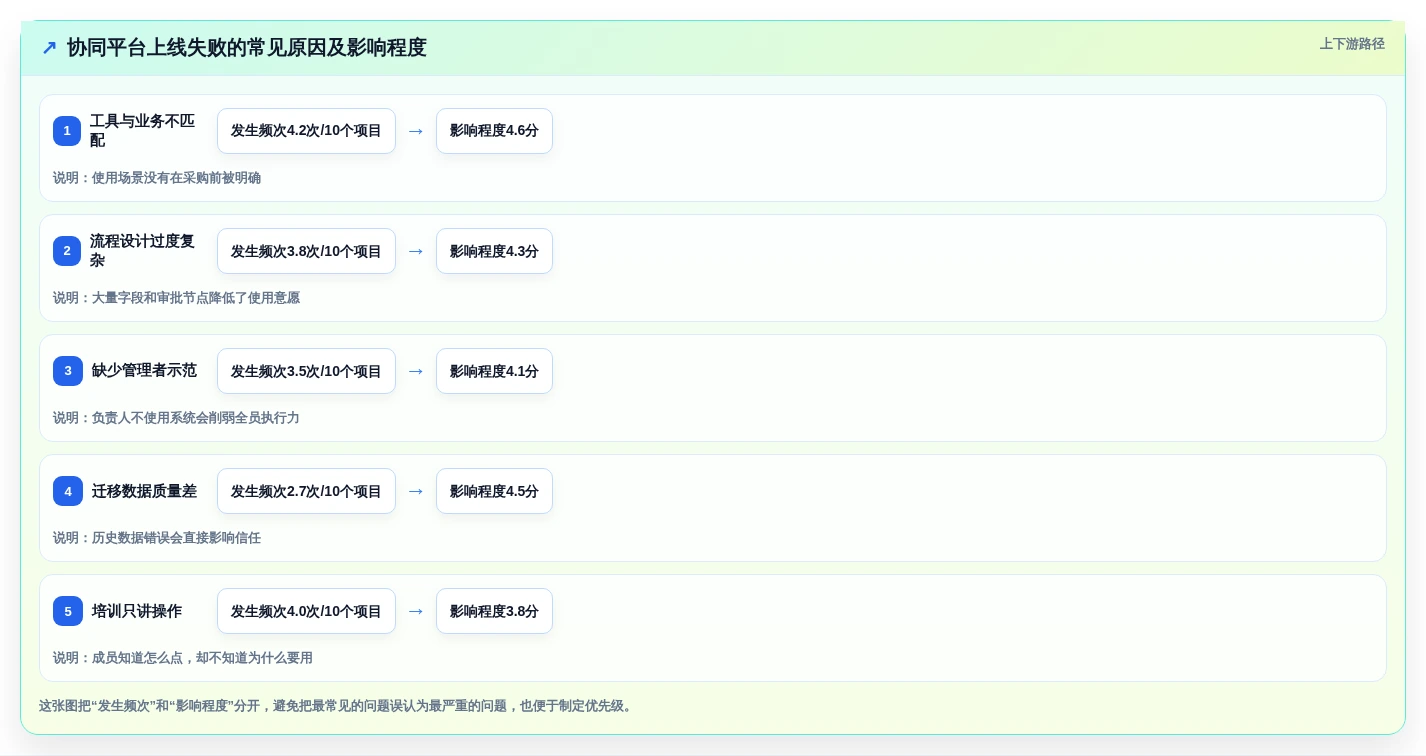This screenshot has height=756, width=1426.
Task: Click the heading 工具与业务不匹配
Action: coord(143,131)
